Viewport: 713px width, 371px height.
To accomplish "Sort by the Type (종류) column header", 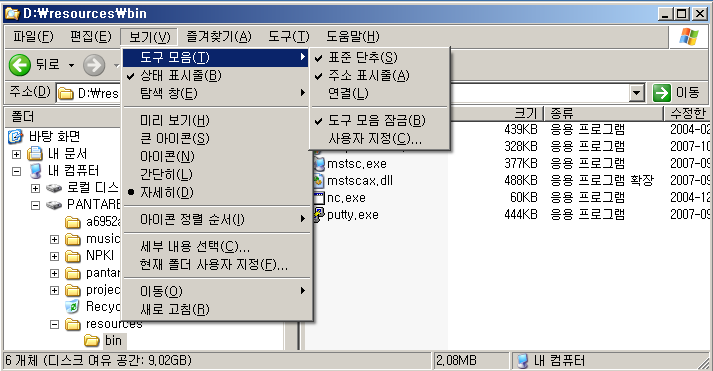I will pos(603,113).
